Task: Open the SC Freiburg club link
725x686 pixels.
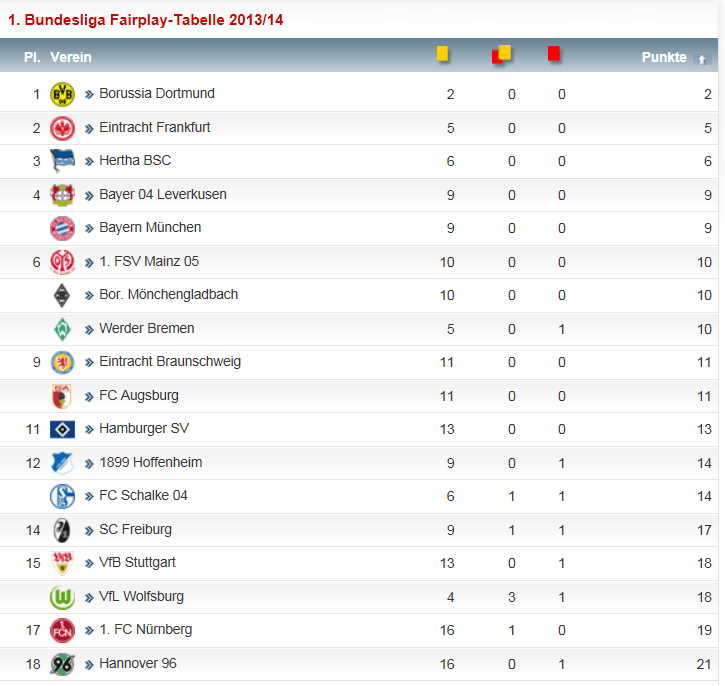Action: [x=135, y=529]
